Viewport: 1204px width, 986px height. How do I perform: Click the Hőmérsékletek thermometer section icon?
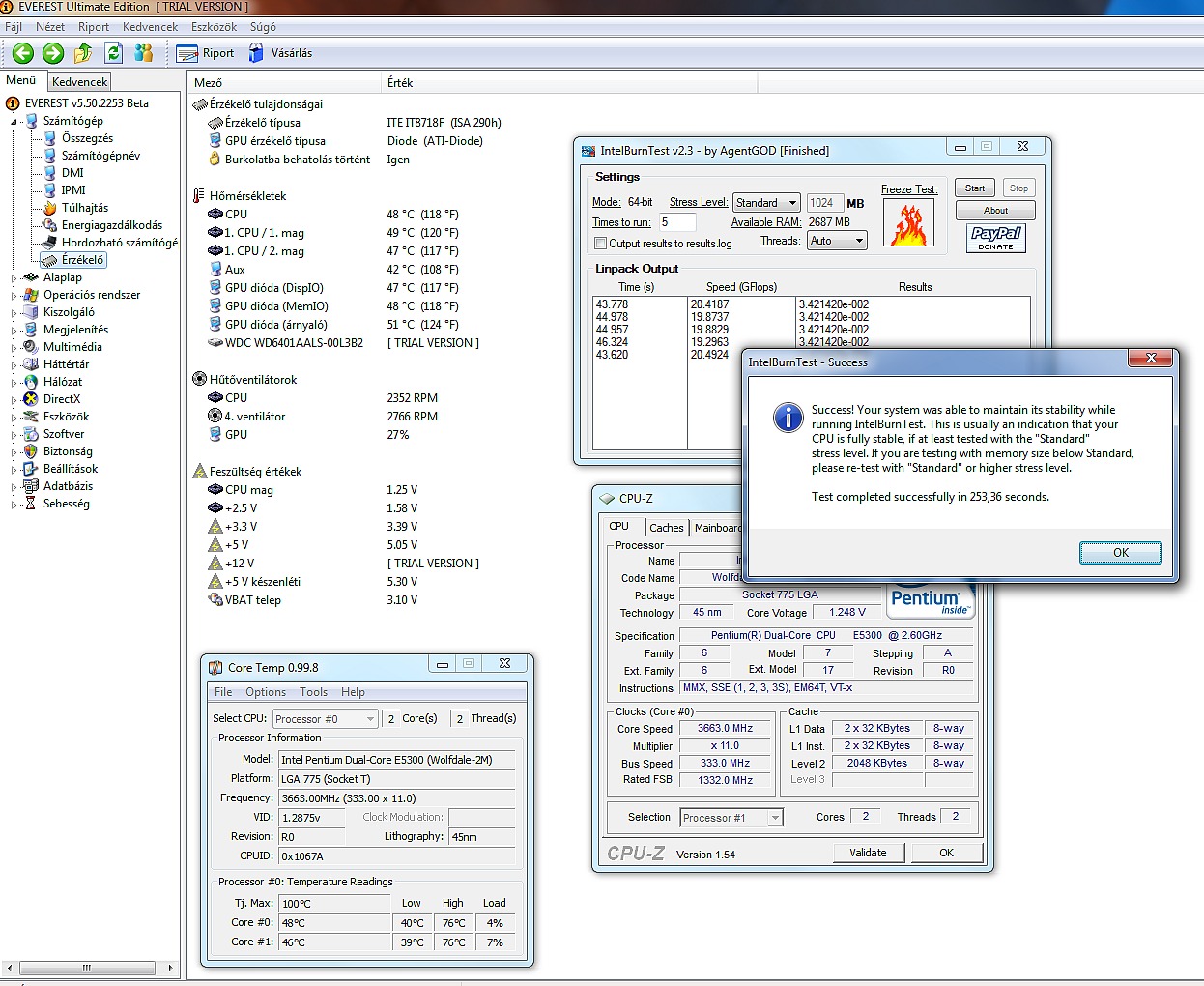pyautogui.click(x=199, y=196)
